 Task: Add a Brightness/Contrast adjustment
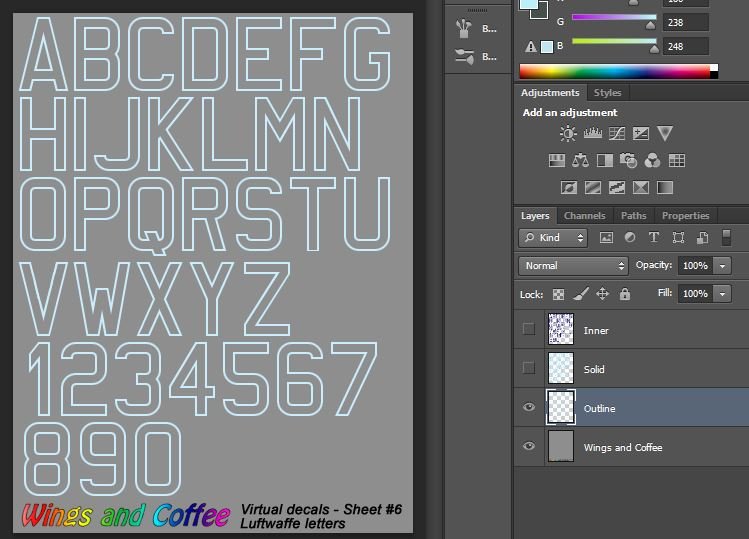pyautogui.click(x=568, y=134)
